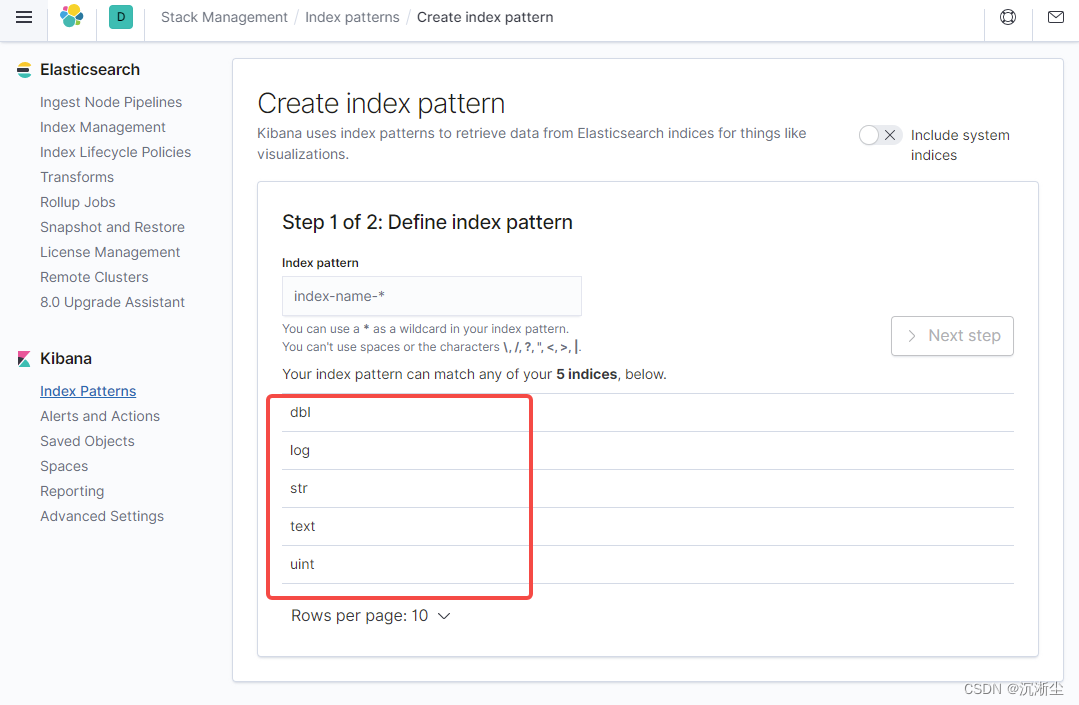Enable the Include system indices toggle

(879, 133)
